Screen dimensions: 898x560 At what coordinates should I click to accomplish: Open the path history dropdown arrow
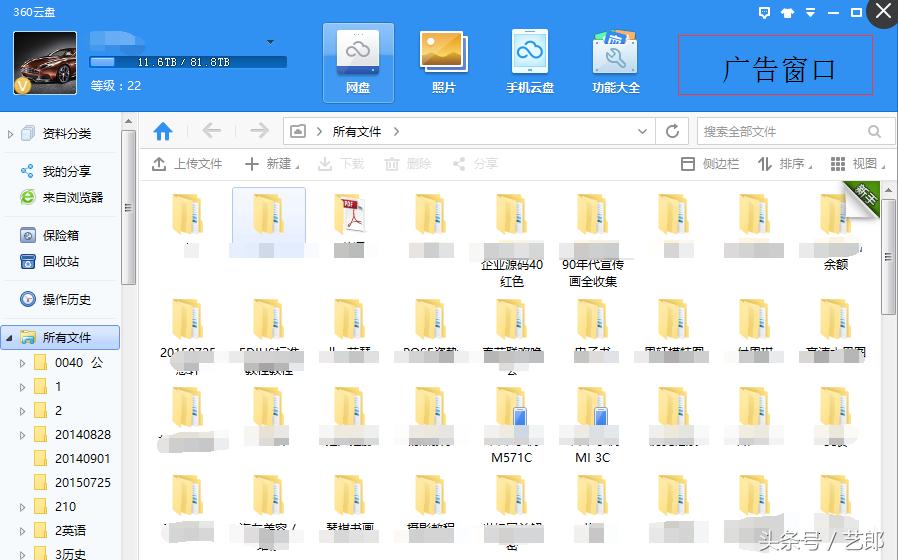(643, 132)
